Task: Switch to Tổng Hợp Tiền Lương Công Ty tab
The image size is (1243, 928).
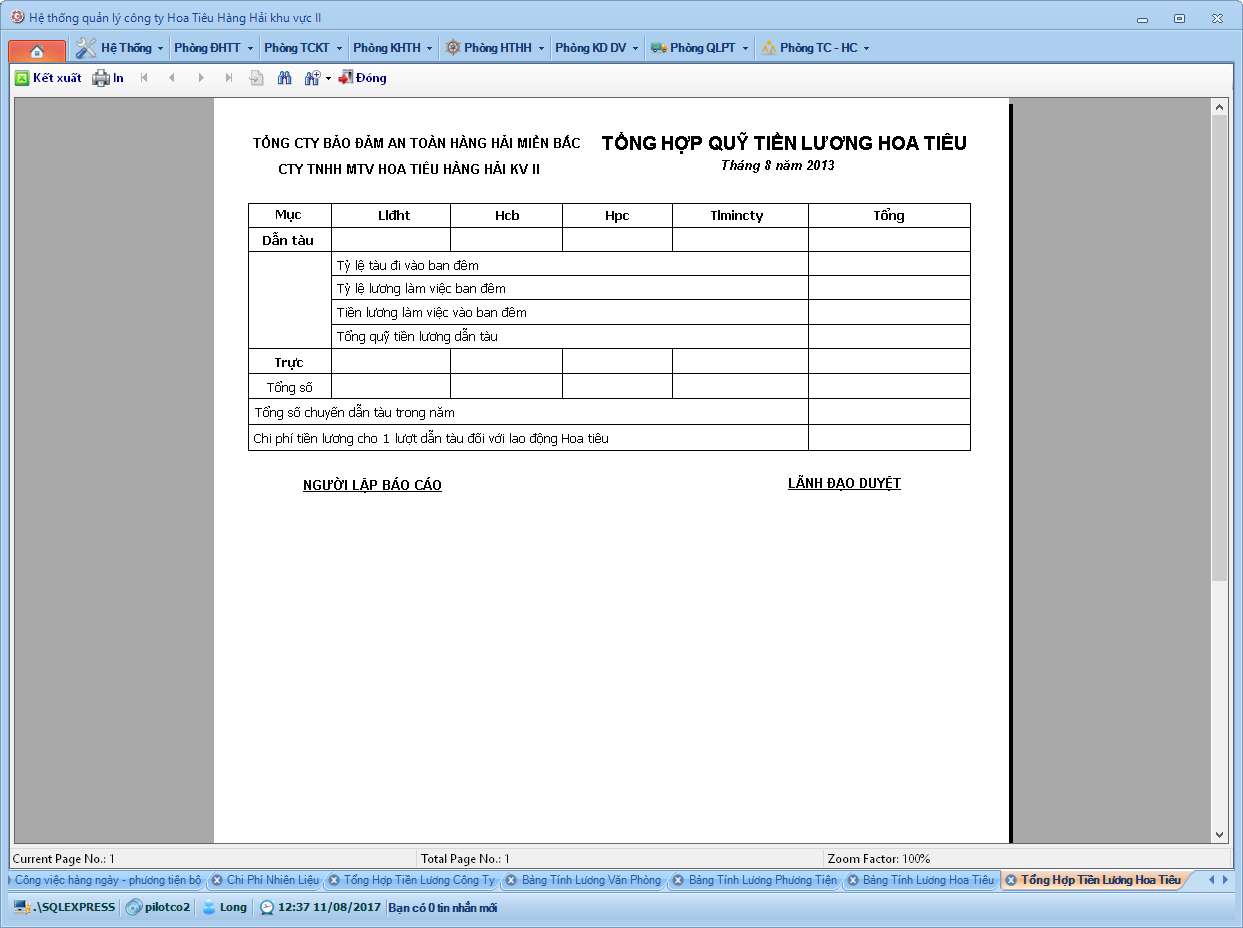Action: coord(419,881)
